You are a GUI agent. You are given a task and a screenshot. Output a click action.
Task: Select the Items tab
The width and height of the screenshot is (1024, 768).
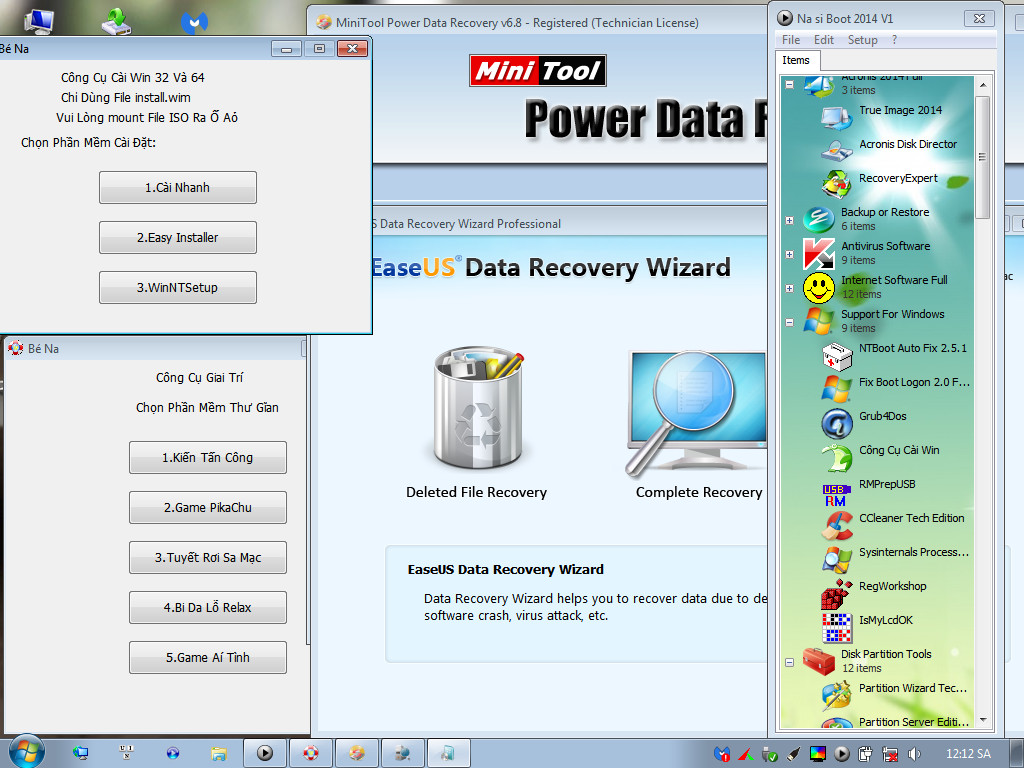point(797,60)
